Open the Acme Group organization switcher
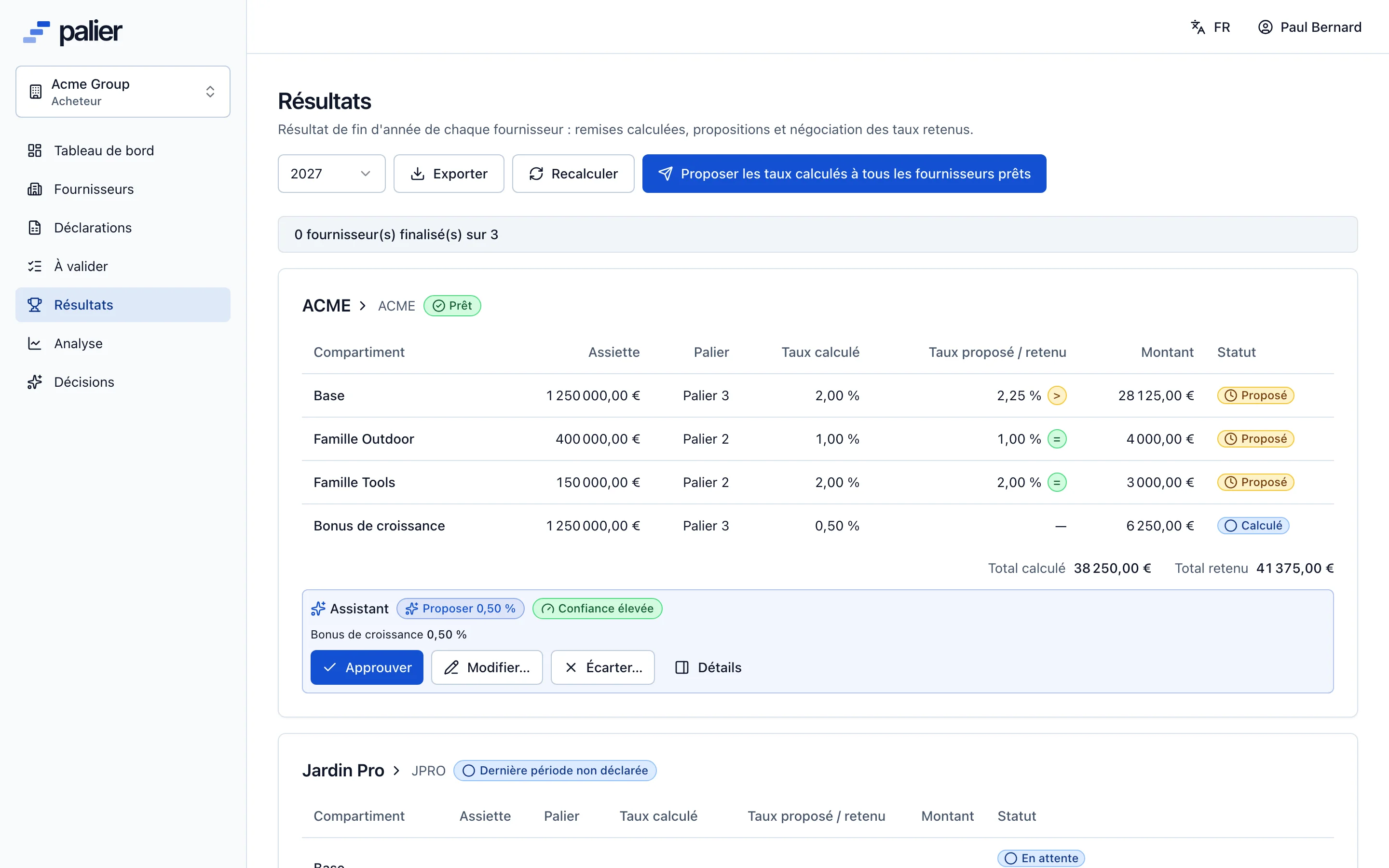 (123, 92)
